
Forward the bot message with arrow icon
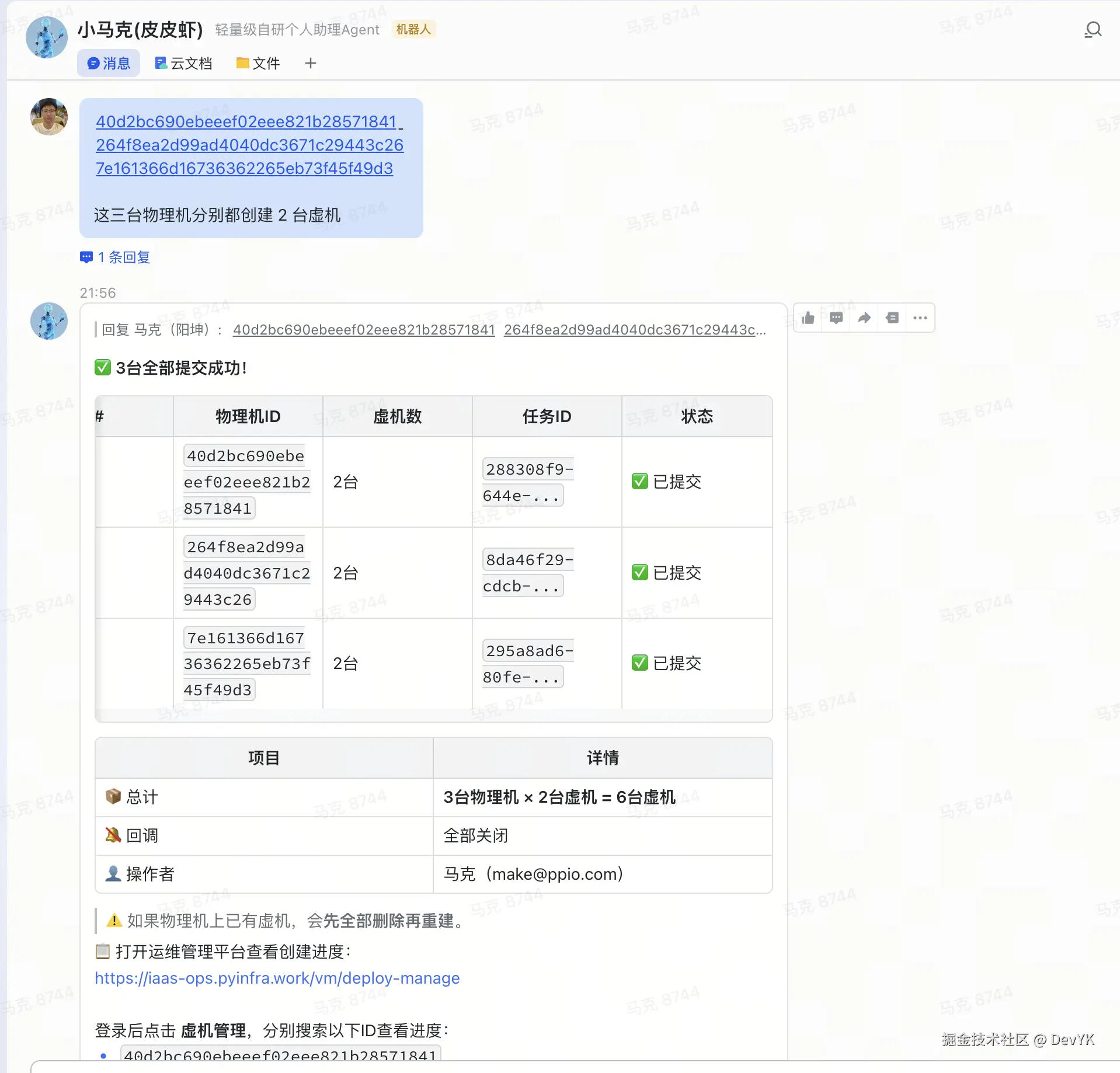(864, 318)
